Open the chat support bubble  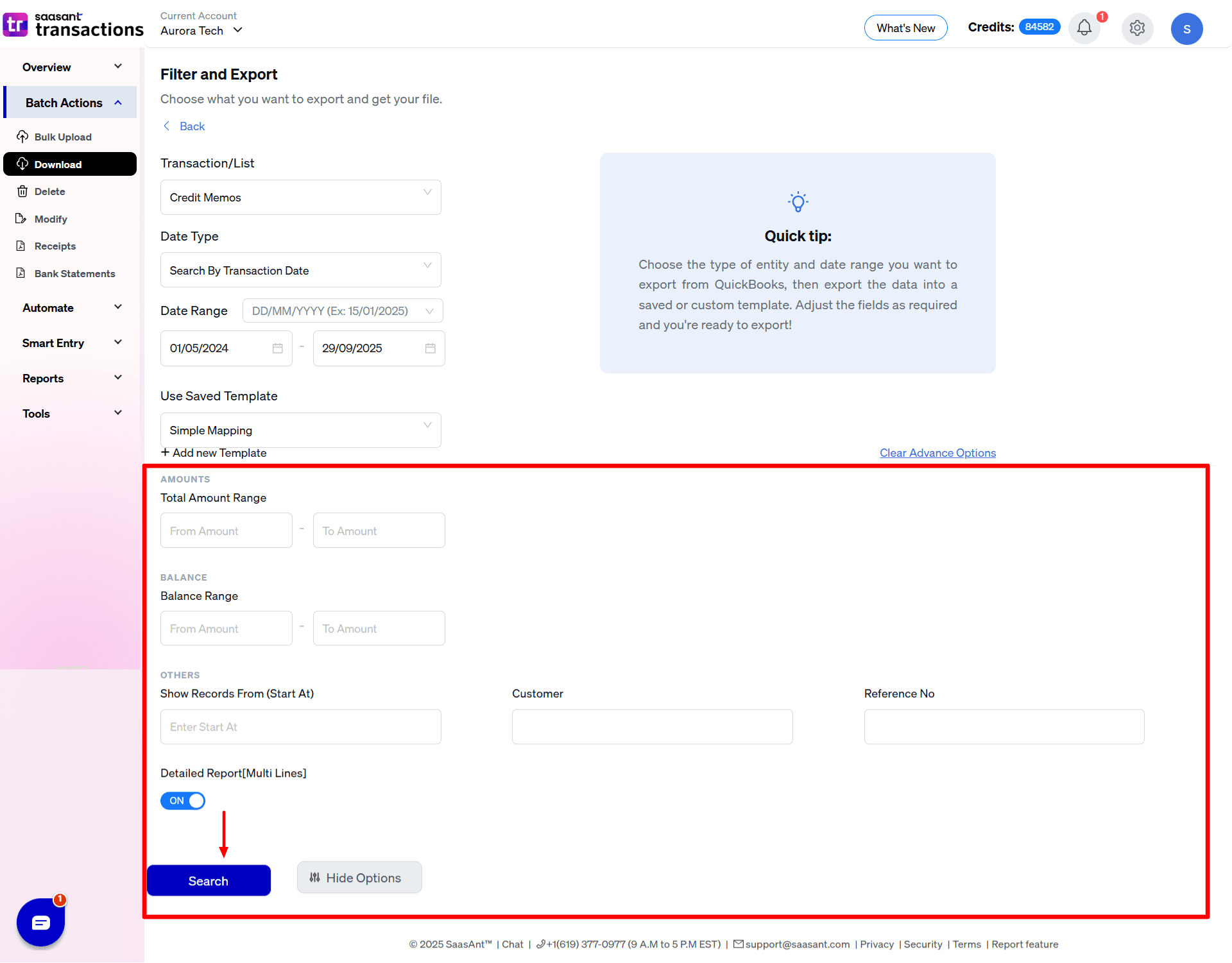(x=40, y=923)
